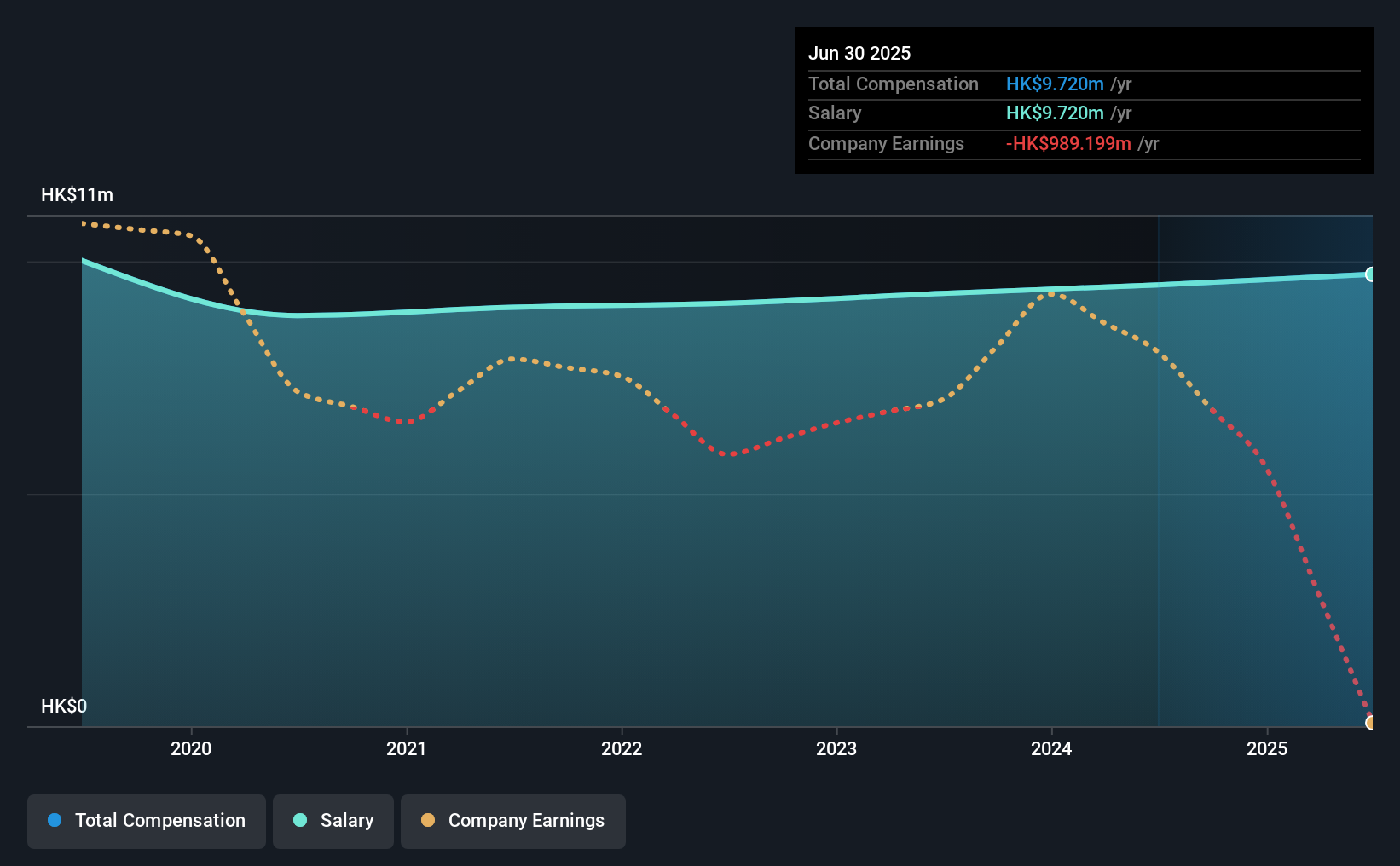Screen dimensions: 1400x866
Task: Toggle the Total Compensation legend button
Action: [147, 821]
